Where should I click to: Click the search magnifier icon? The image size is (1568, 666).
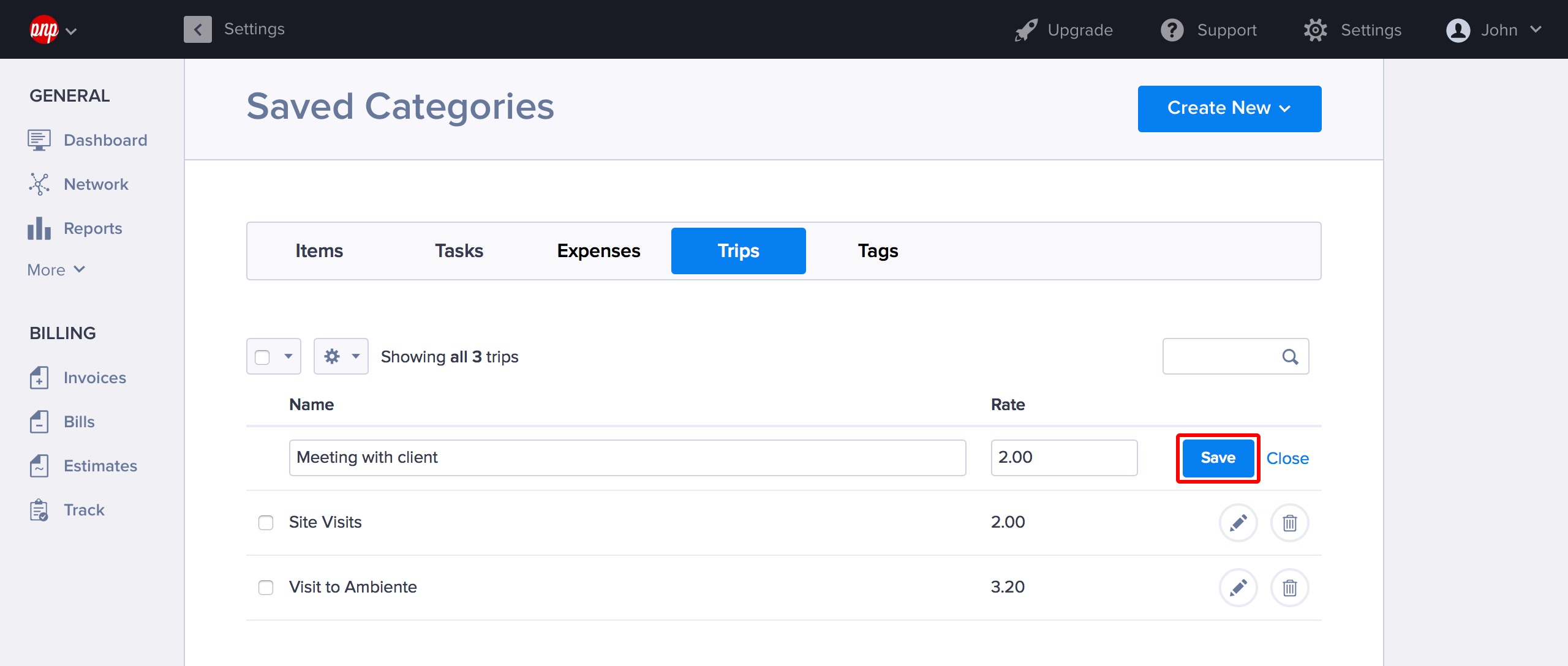click(x=1290, y=357)
